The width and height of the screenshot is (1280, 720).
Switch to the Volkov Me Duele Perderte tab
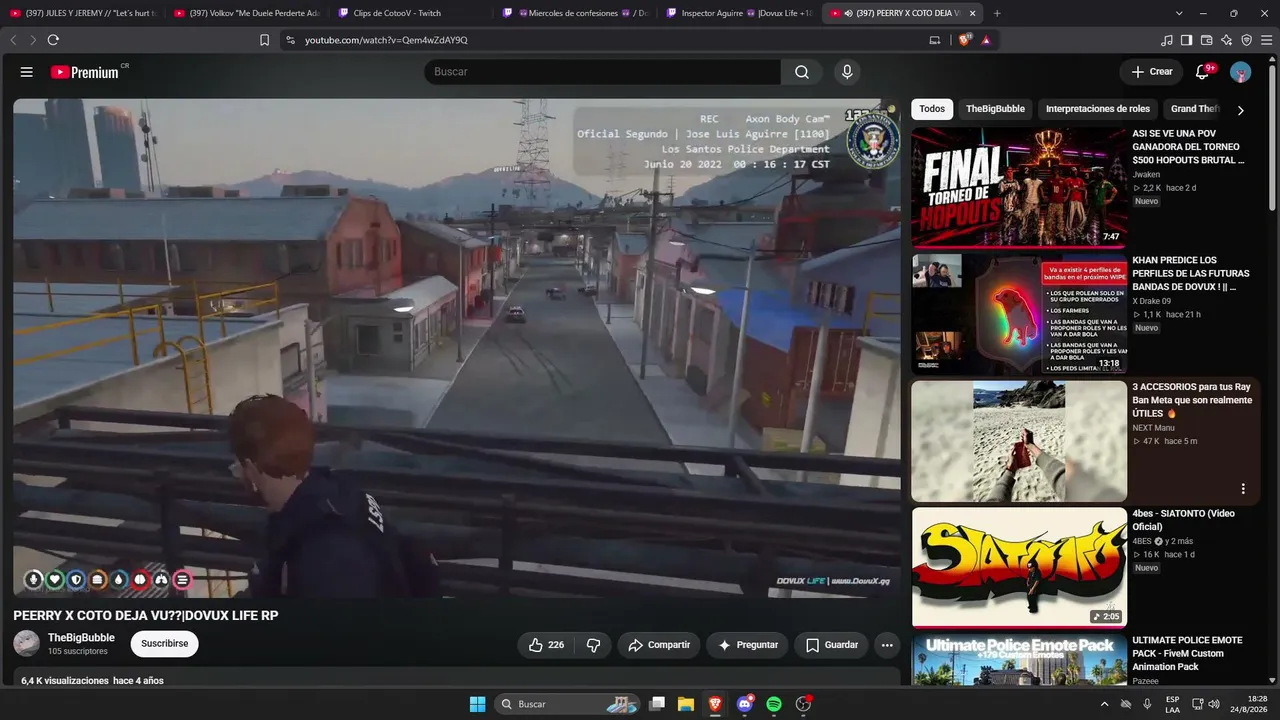[x=246, y=13]
